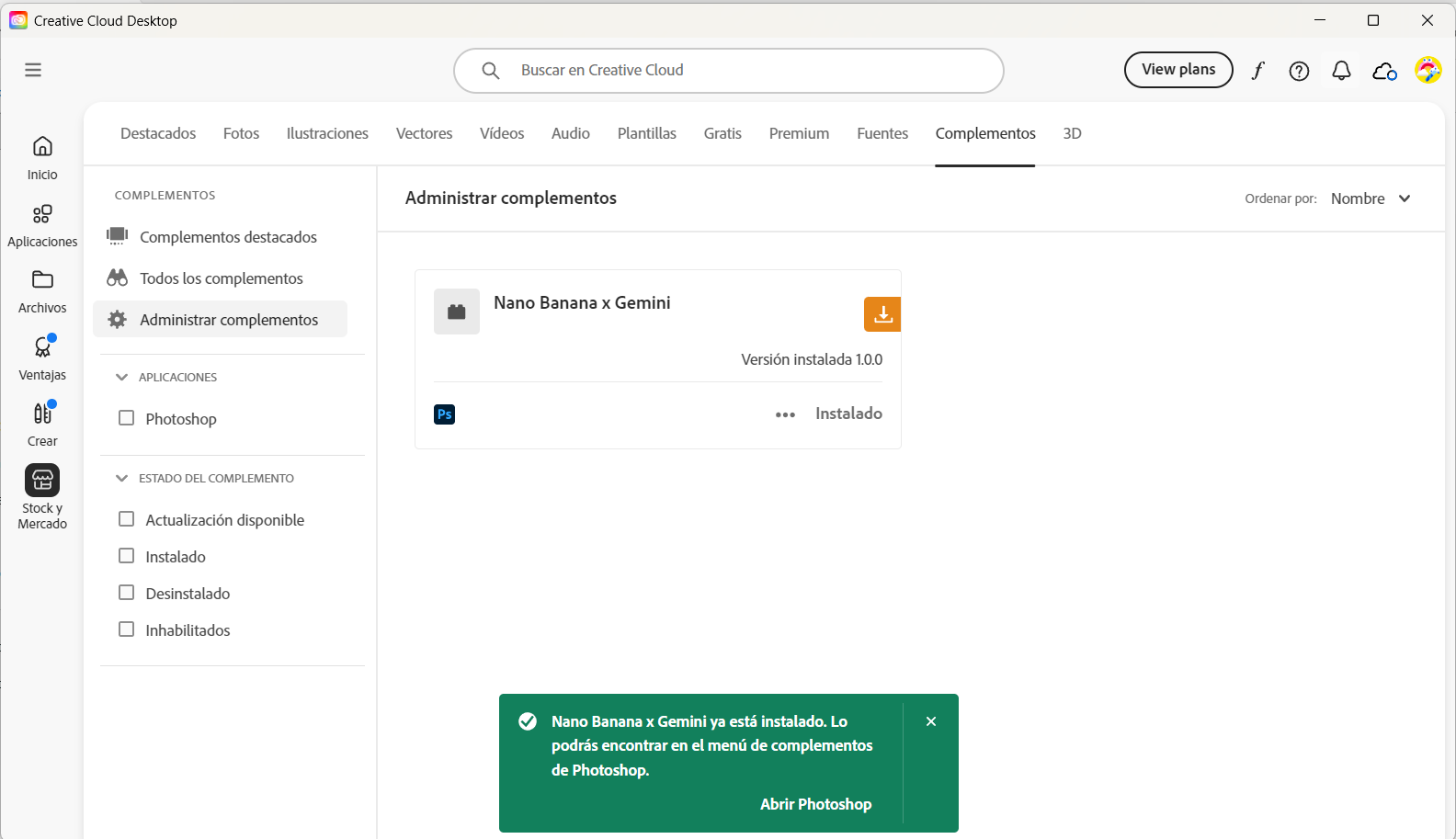Open the help question mark icon
Screen dimensions: 1456x839
click(1299, 71)
